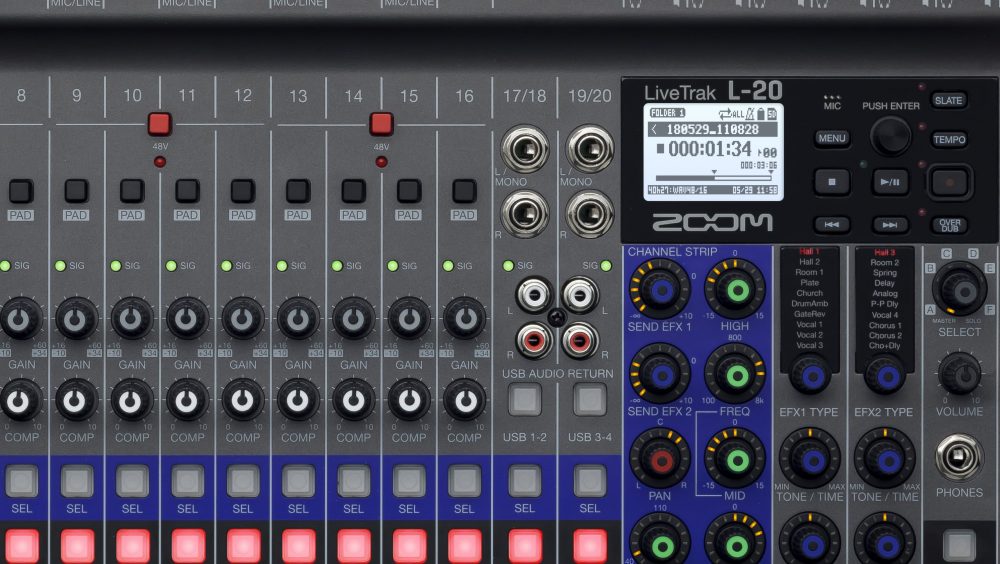Select channel 14 with its SEL button
This screenshot has width=1000, height=564.
pos(353,481)
